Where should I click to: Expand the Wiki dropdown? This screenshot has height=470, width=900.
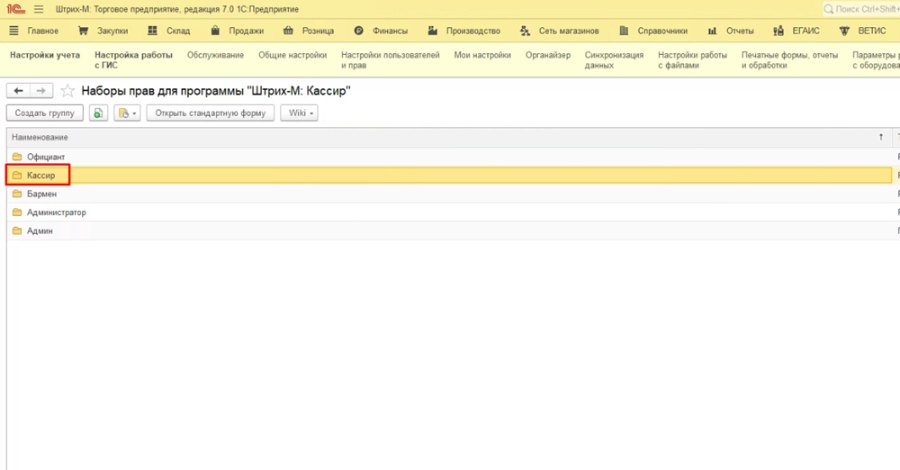tap(299, 113)
